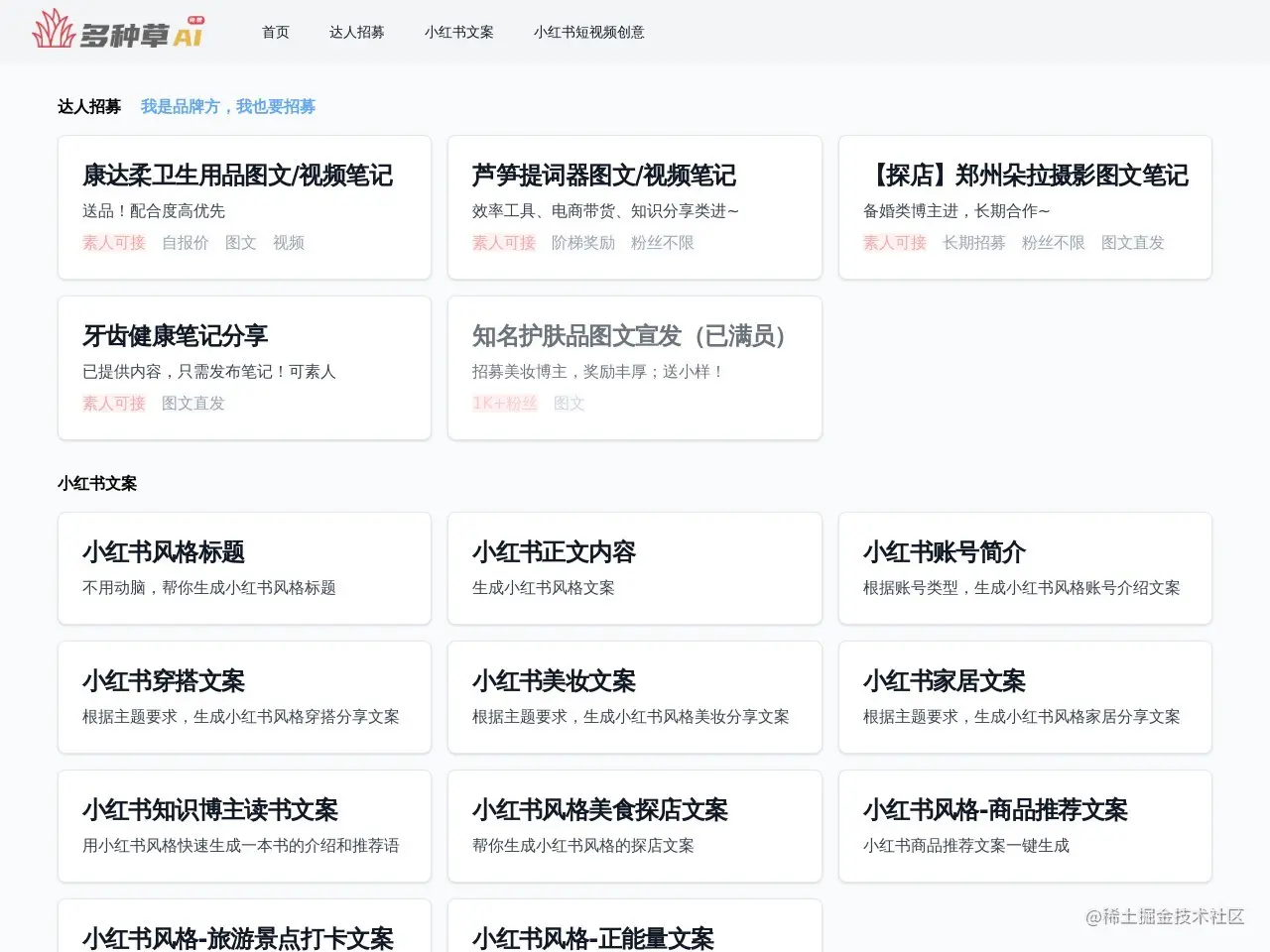1270x952 pixels.
Task: Open the 小红书正文内容 card
Action: (x=635, y=568)
